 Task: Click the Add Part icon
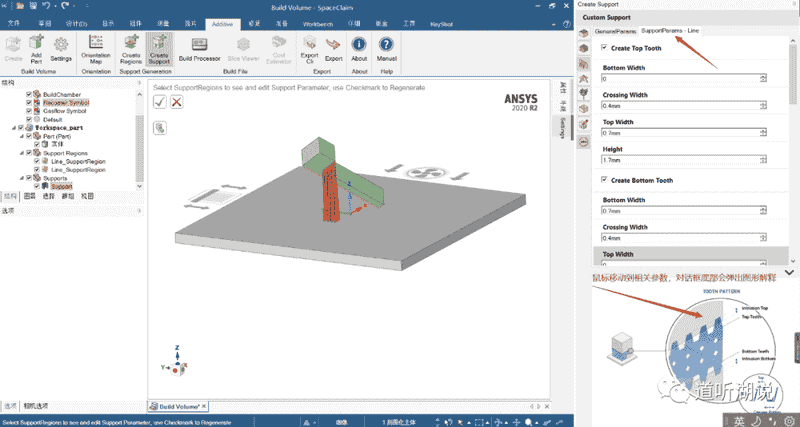coord(36,49)
